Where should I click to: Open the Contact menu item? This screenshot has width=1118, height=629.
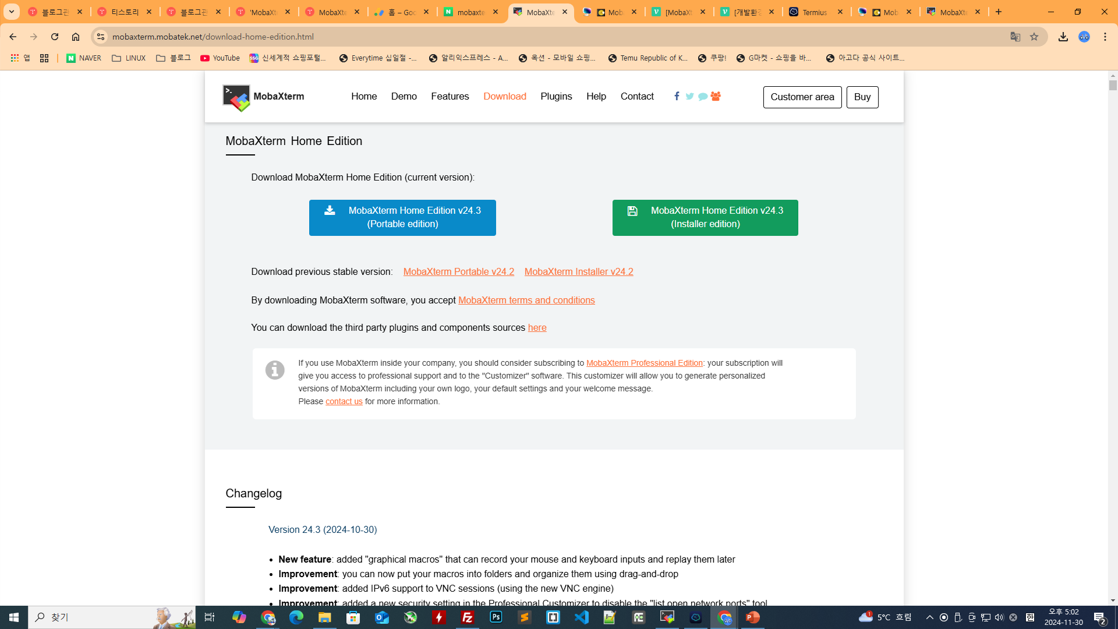point(637,96)
